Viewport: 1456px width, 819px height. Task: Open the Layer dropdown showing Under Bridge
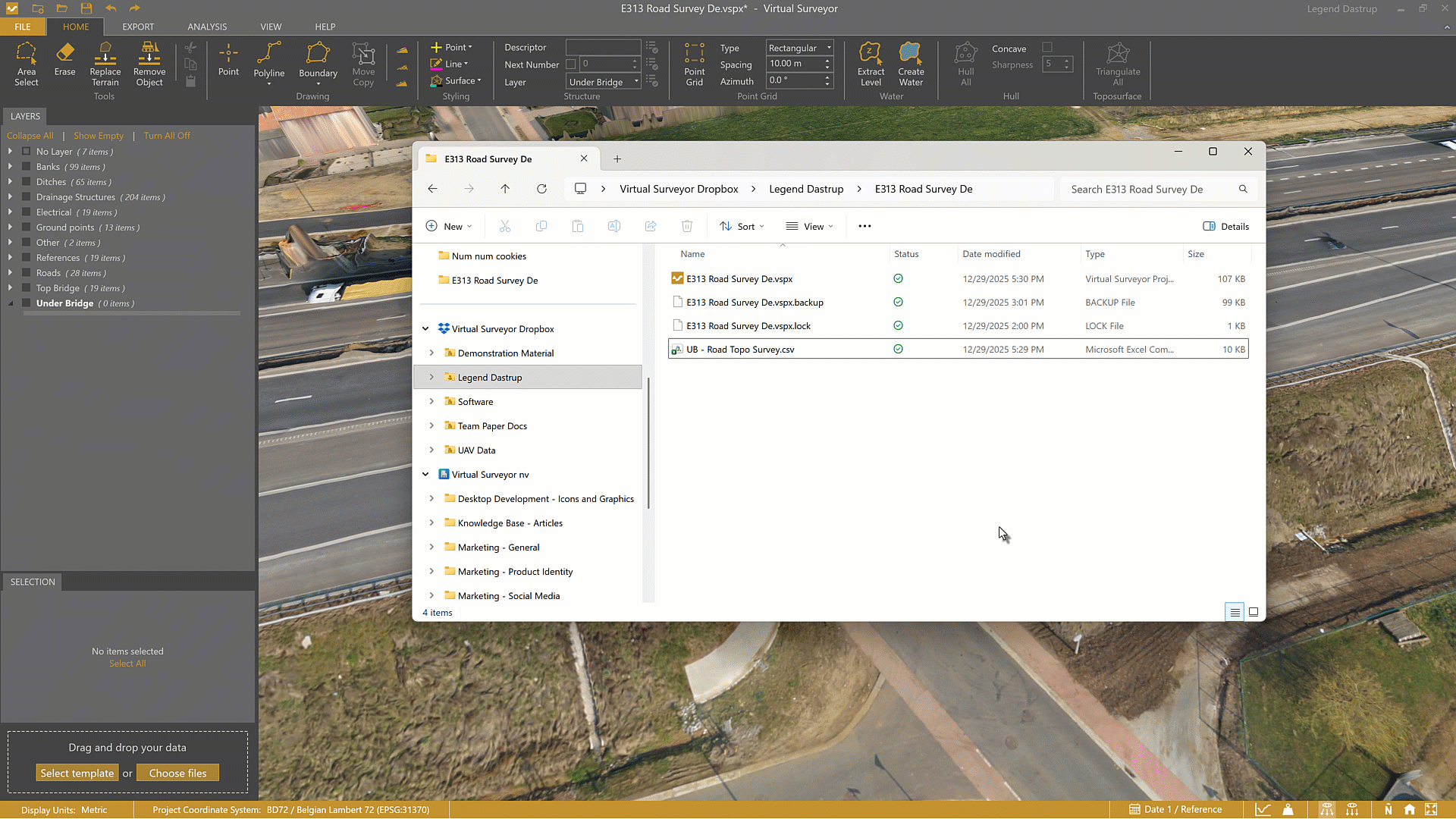(635, 81)
